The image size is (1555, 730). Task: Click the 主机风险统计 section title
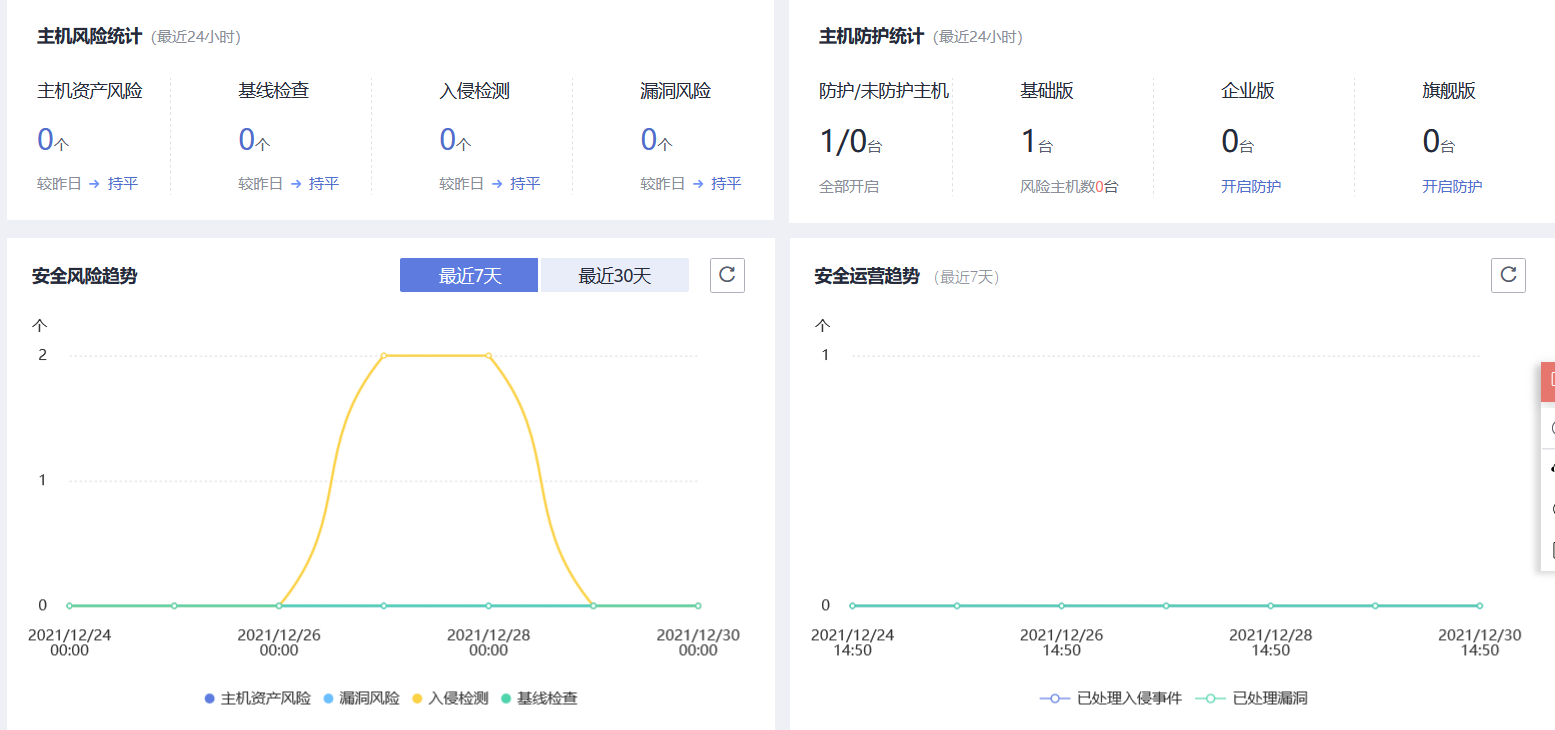[x=89, y=36]
